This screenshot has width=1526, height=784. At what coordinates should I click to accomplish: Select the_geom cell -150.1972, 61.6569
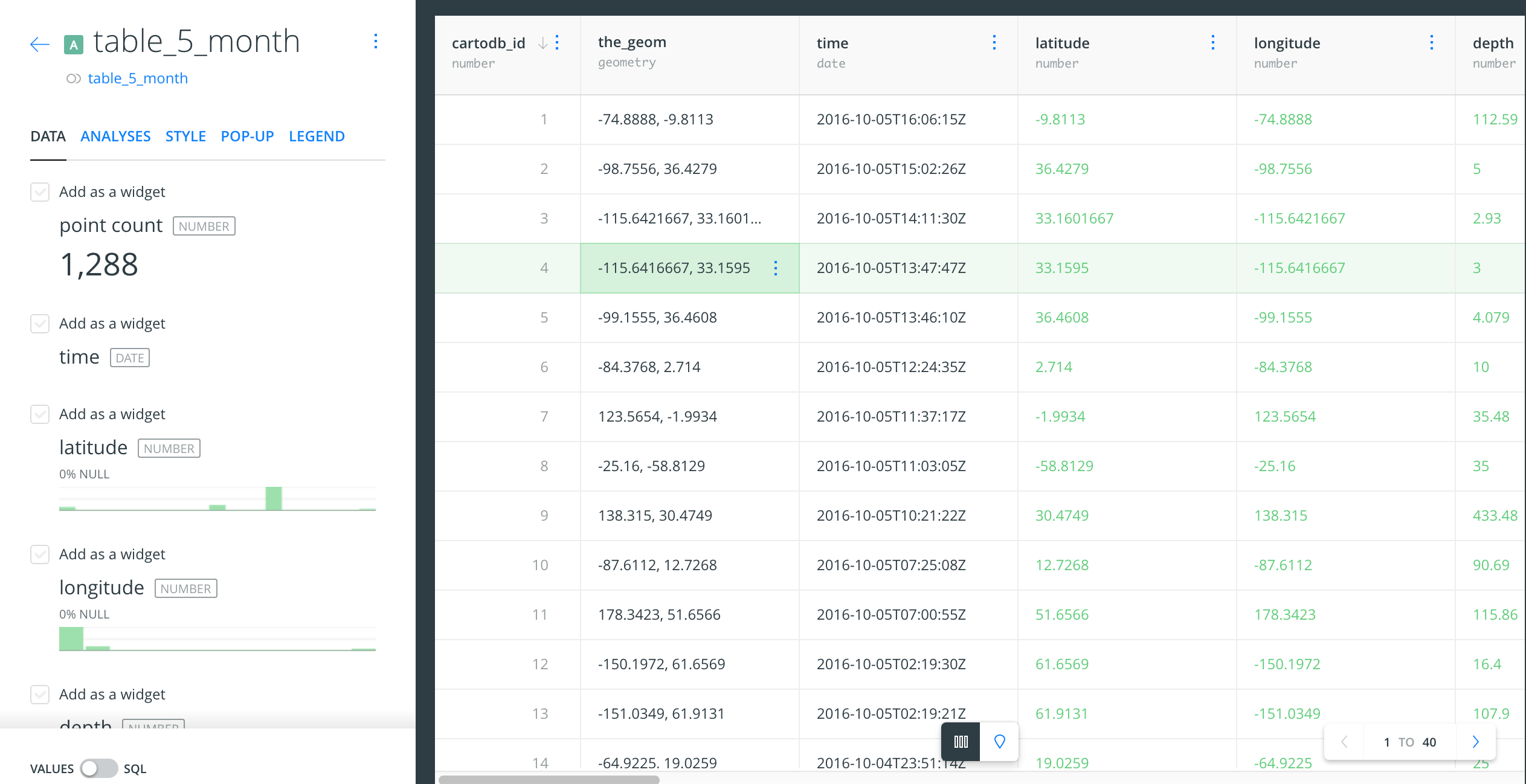pos(689,664)
